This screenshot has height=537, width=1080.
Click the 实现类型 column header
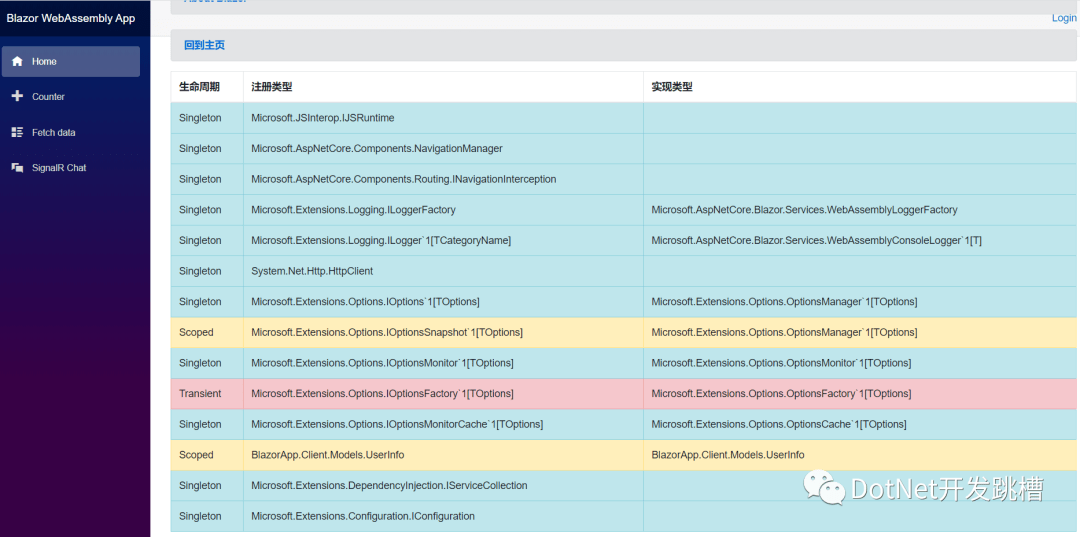(671, 87)
